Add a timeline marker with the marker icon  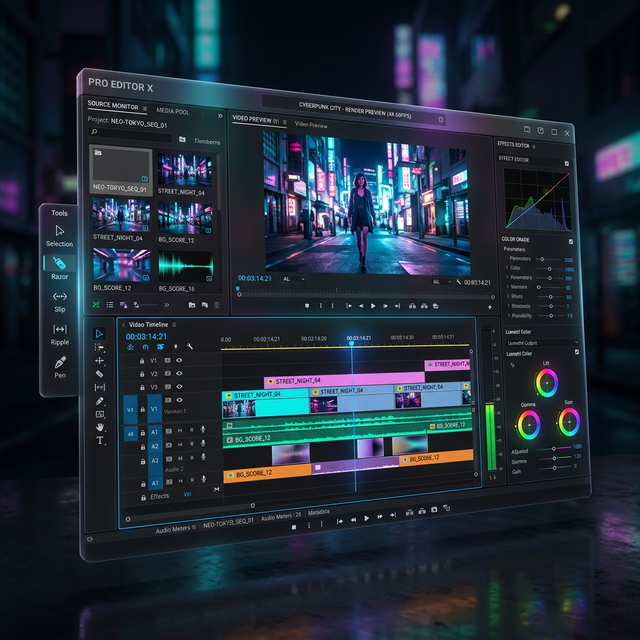(x=176, y=347)
